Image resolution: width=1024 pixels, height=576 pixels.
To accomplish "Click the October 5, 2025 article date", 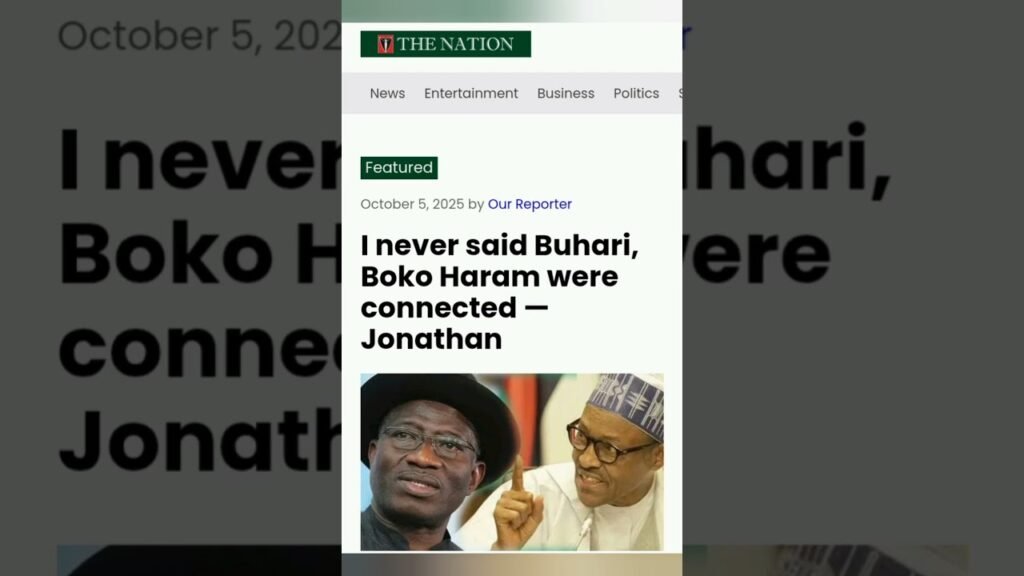I will click(x=412, y=204).
